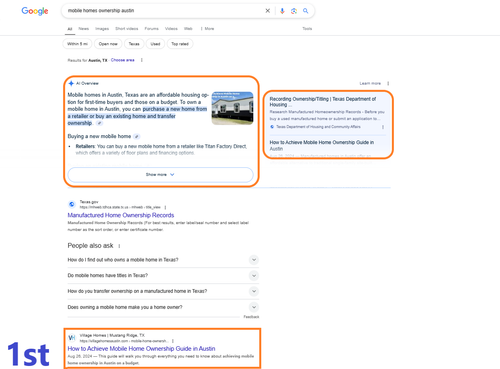Open the More search tabs menu

pyautogui.click(x=207, y=29)
